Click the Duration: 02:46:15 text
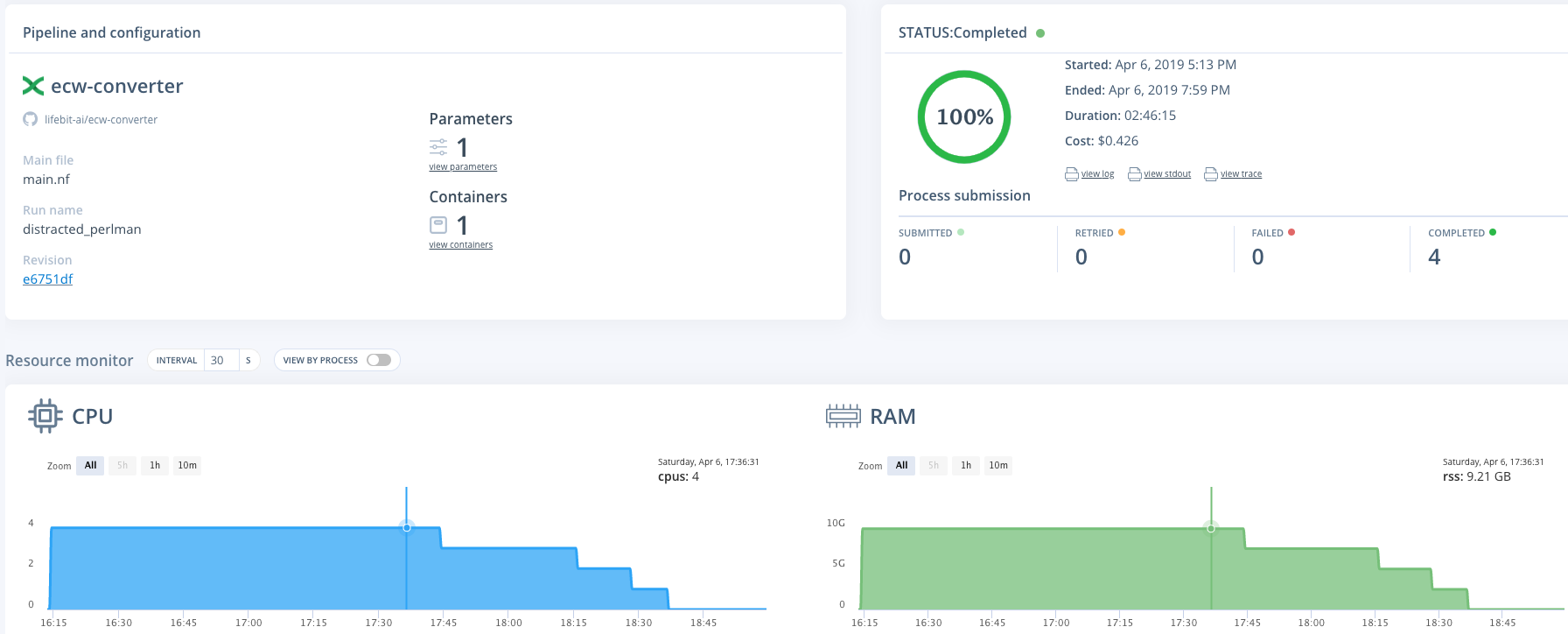This screenshot has width=1568, height=634. click(x=1120, y=116)
